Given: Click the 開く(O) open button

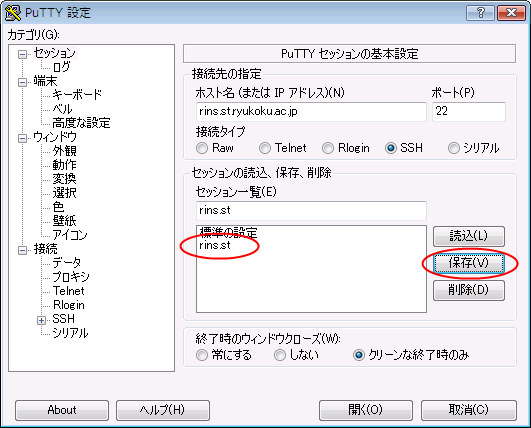Looking at the screenshot, I should pos(366,410).
